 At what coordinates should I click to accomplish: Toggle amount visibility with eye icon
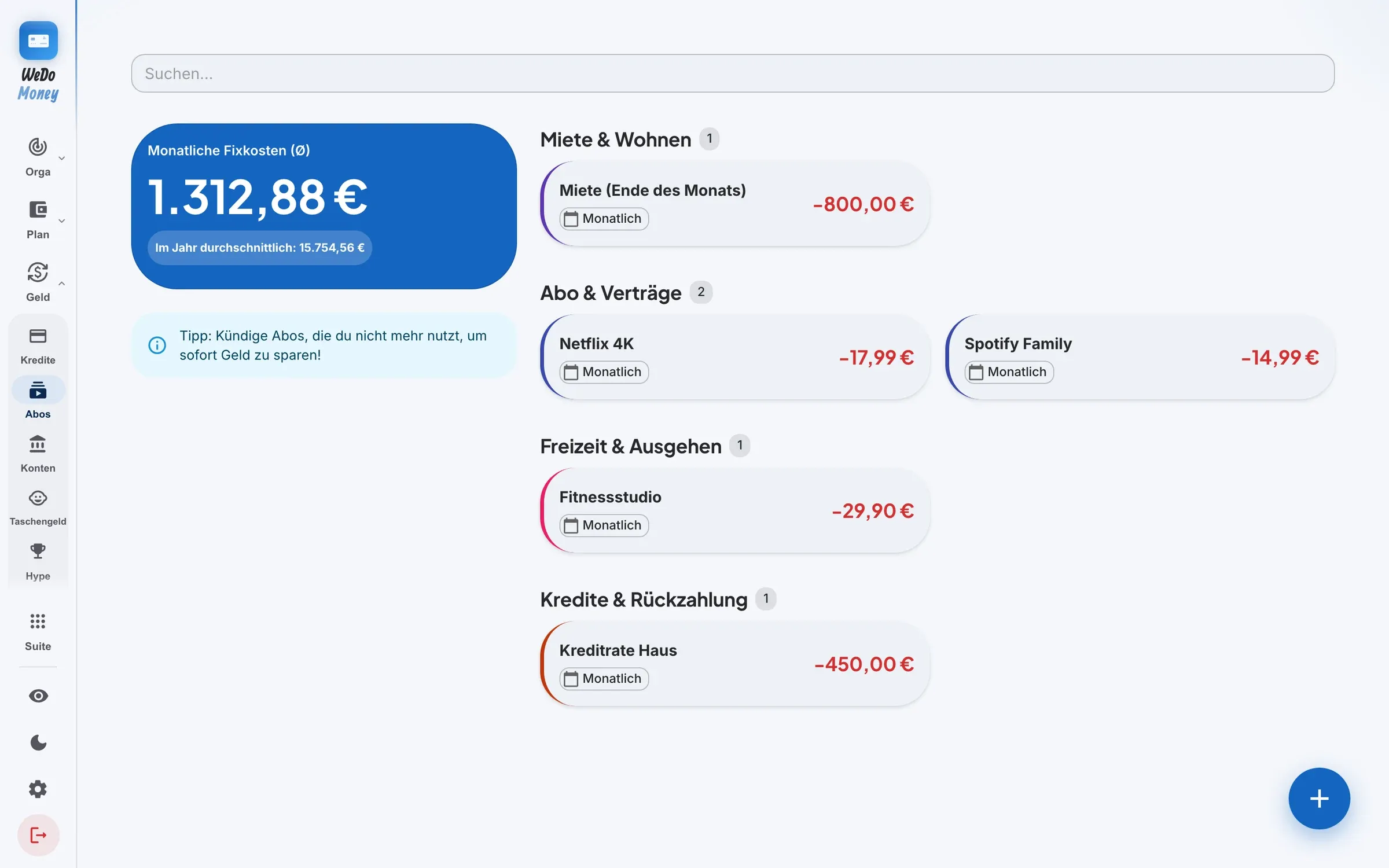38,696
